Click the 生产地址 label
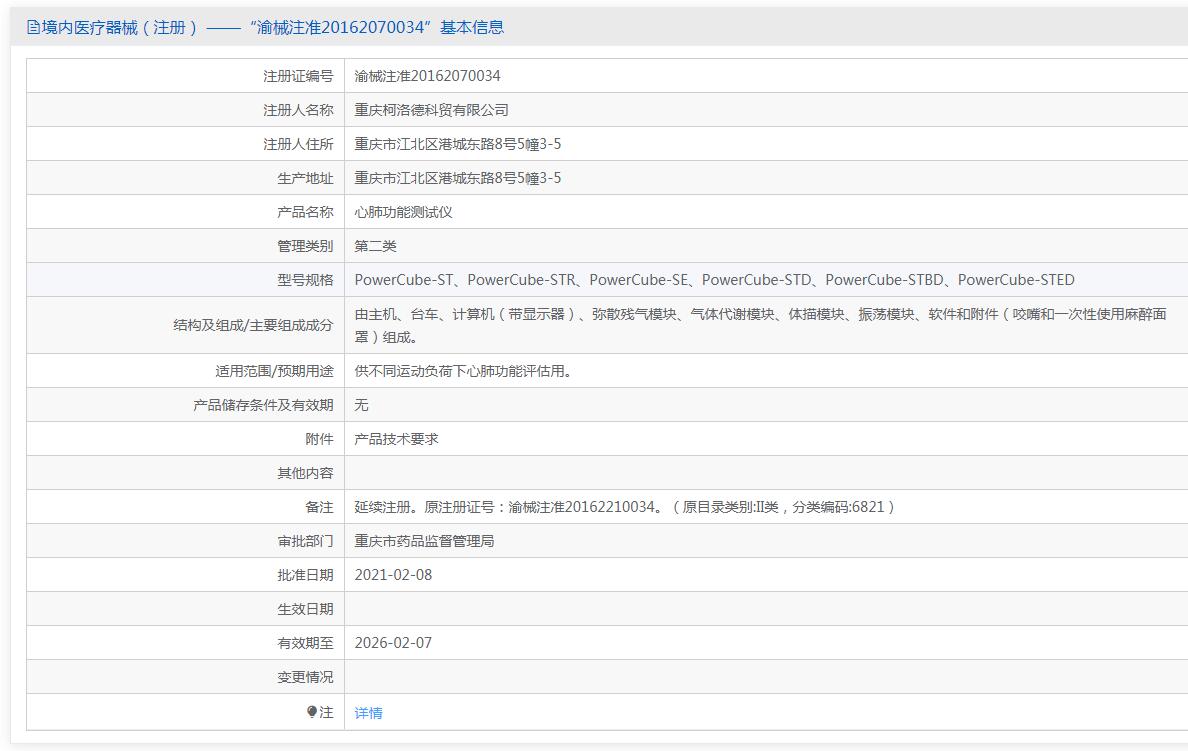Screen dimensions: 1188x751 [305, 178]
